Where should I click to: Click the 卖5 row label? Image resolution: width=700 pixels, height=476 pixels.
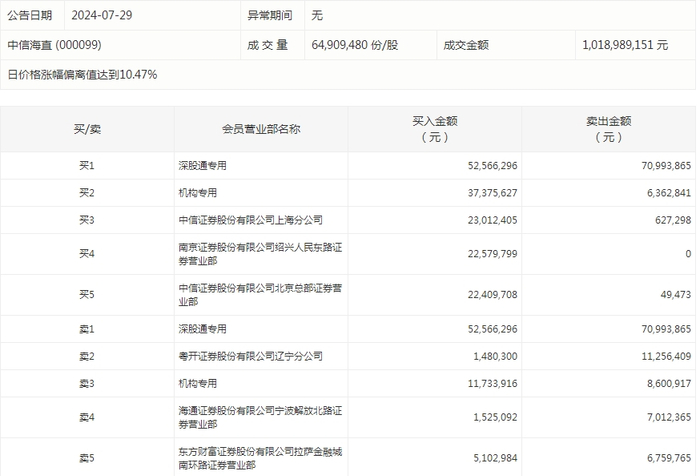tap(87, 458)
